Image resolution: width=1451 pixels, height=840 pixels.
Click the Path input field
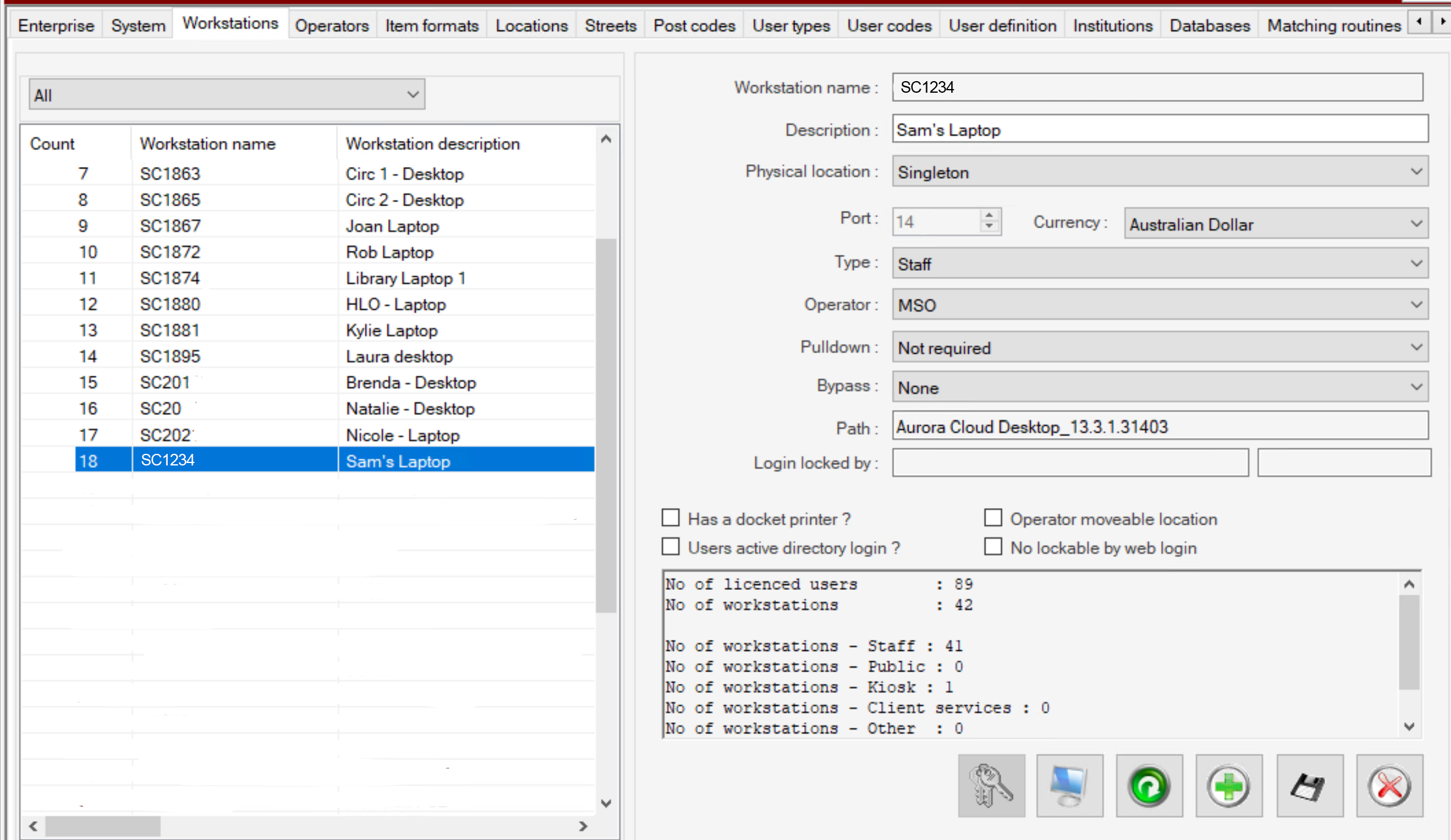(1160, 426)
